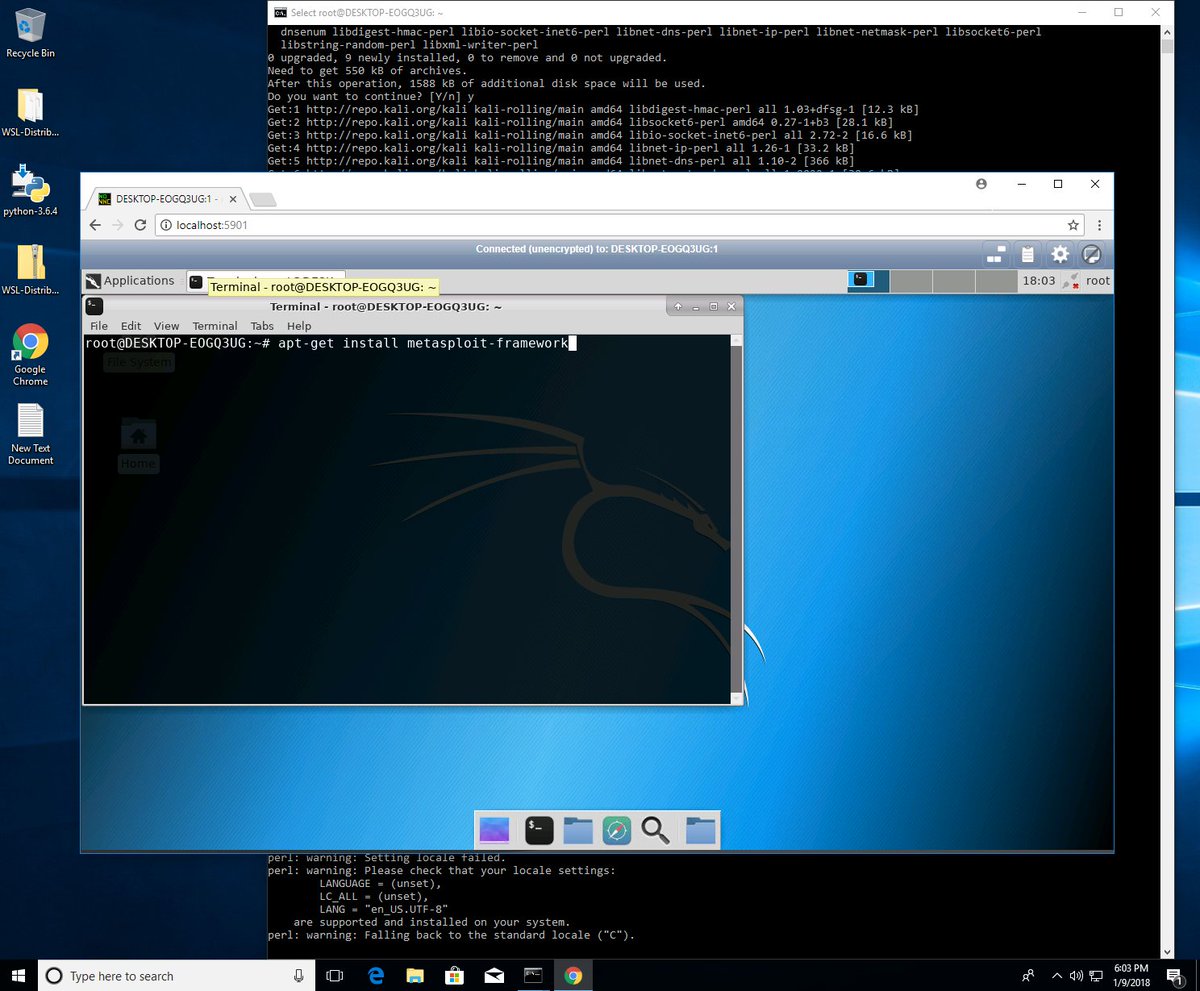The height and width of the screenshot is (991, 1200).
Task: Open the Chrome profile icon in the title bar
Action: point(981,184)
